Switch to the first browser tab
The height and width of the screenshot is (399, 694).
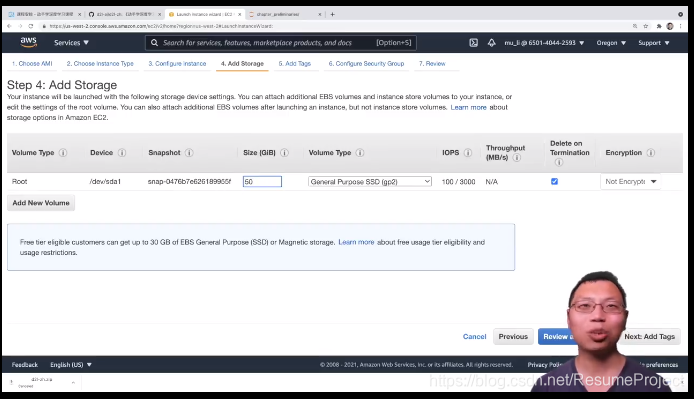click(44, 14)
